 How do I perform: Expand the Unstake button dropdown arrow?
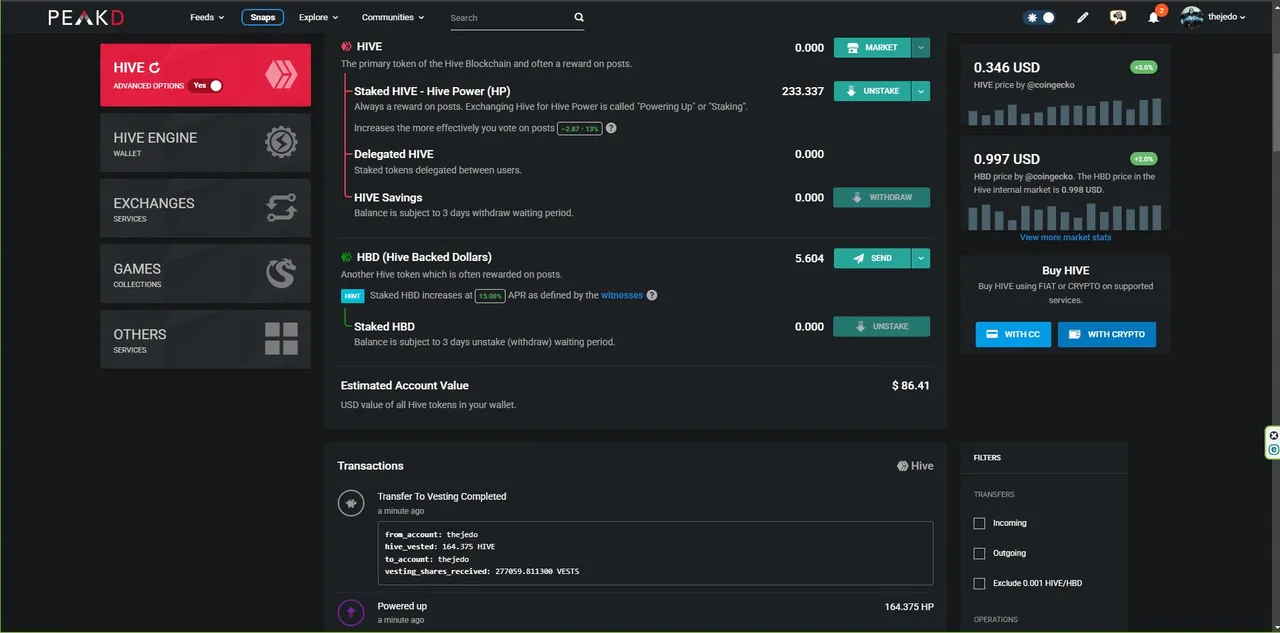pyautogui.click(x=921, y=91)
